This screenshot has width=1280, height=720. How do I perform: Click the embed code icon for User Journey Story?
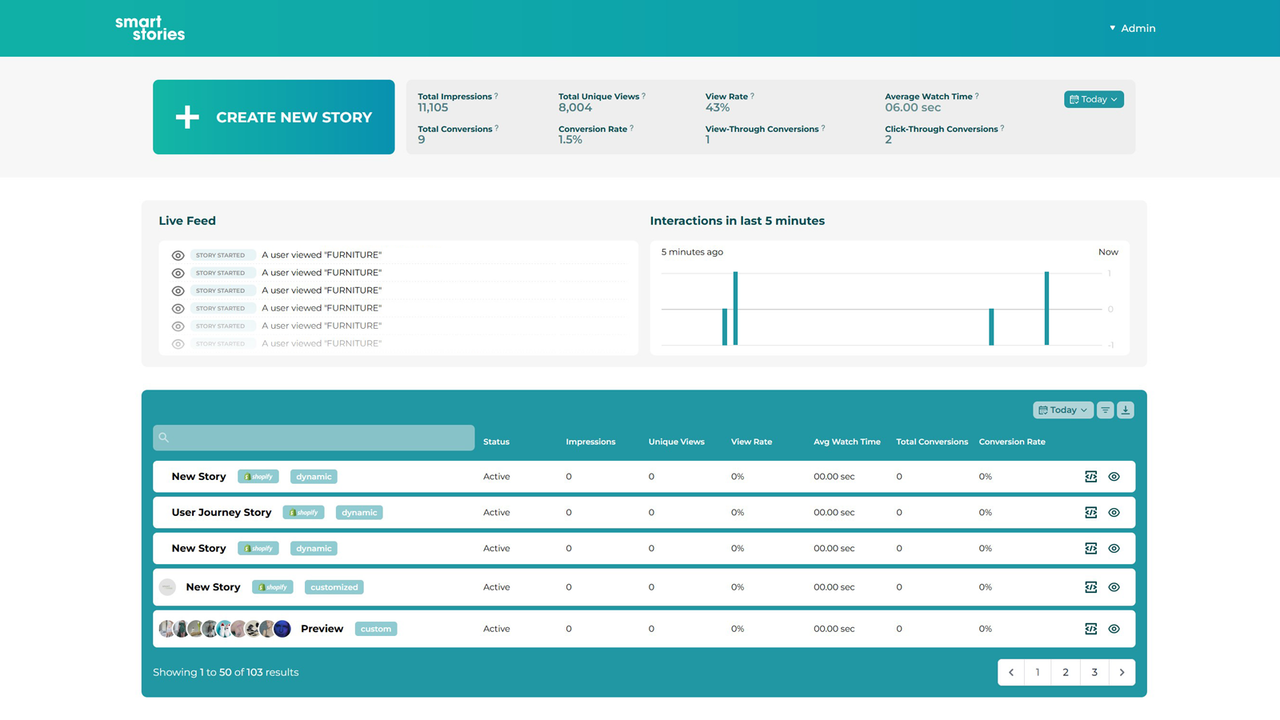tap(1090, 512)
